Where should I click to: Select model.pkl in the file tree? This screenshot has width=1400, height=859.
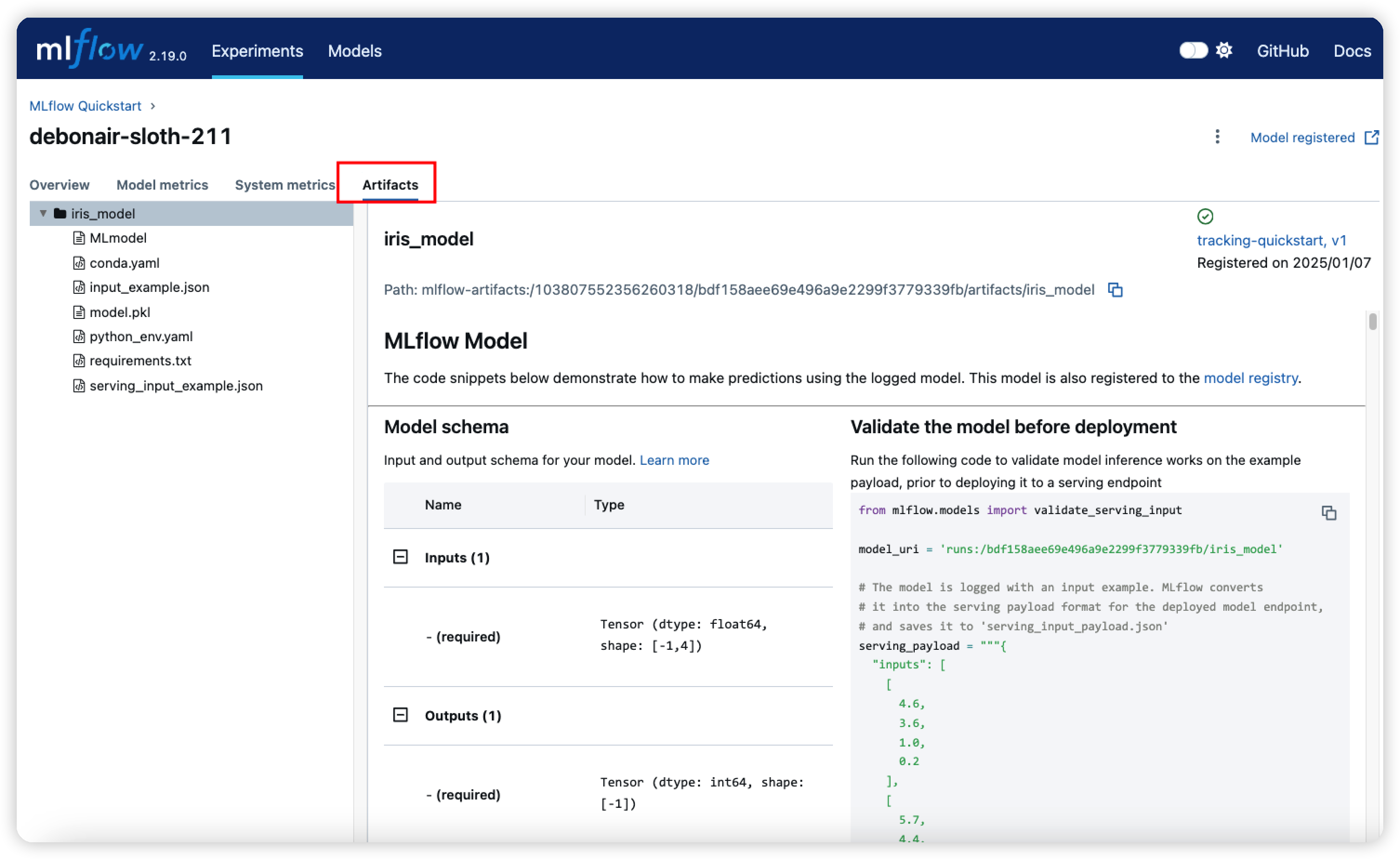pyautogui.click(x=119, y=312)
